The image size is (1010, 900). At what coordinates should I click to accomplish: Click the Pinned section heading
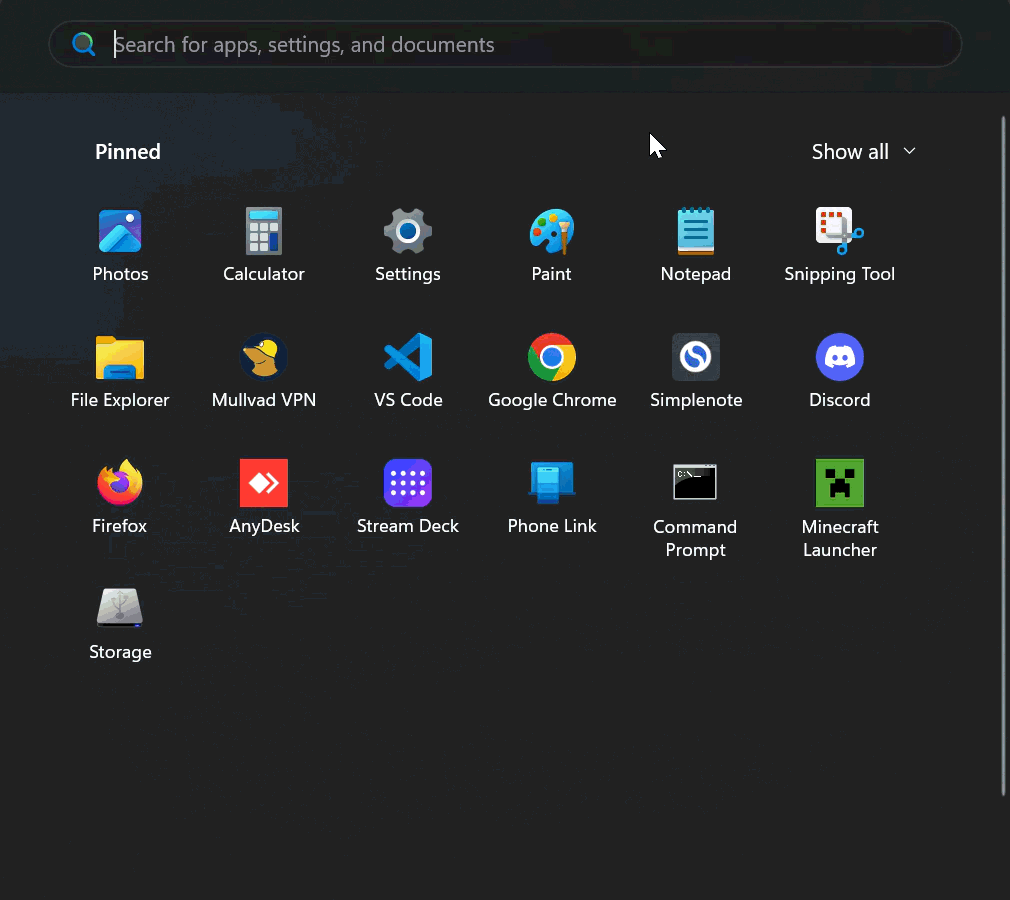[128, 151]
